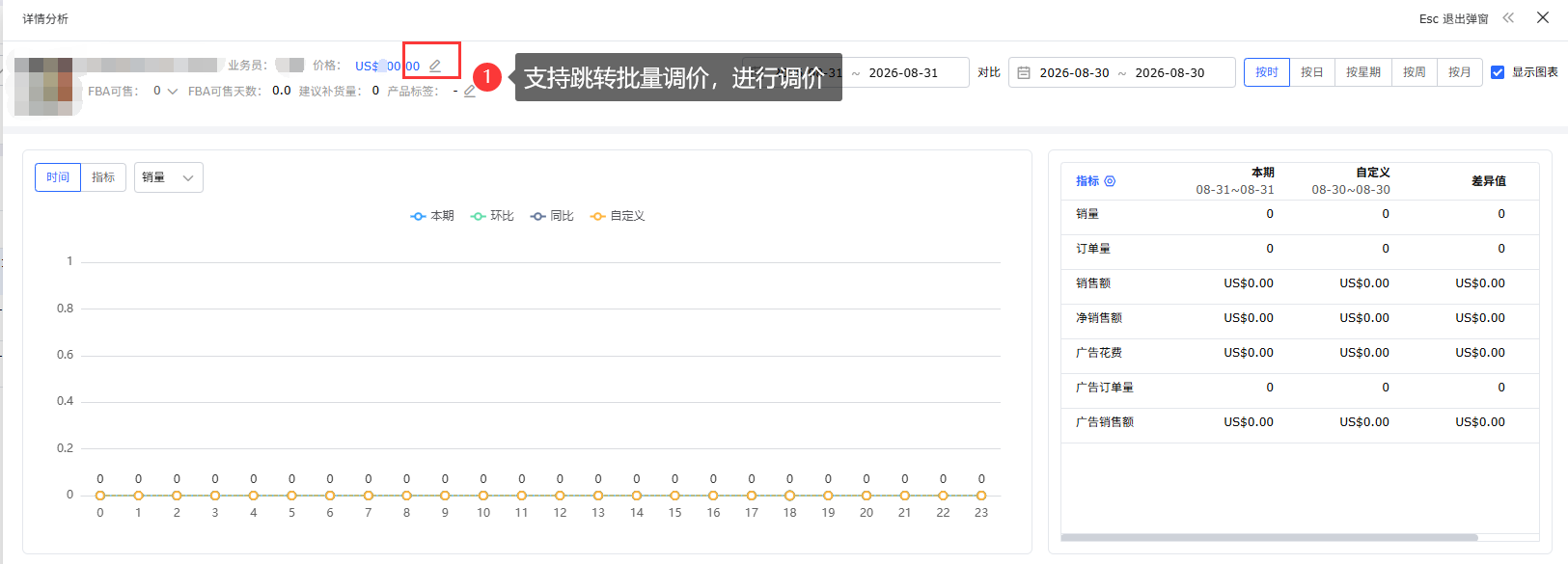The width and height of the screenshot is (1568, 564).
Task: Click the 对比 label between date ranges
Action: tap(989, 72)
